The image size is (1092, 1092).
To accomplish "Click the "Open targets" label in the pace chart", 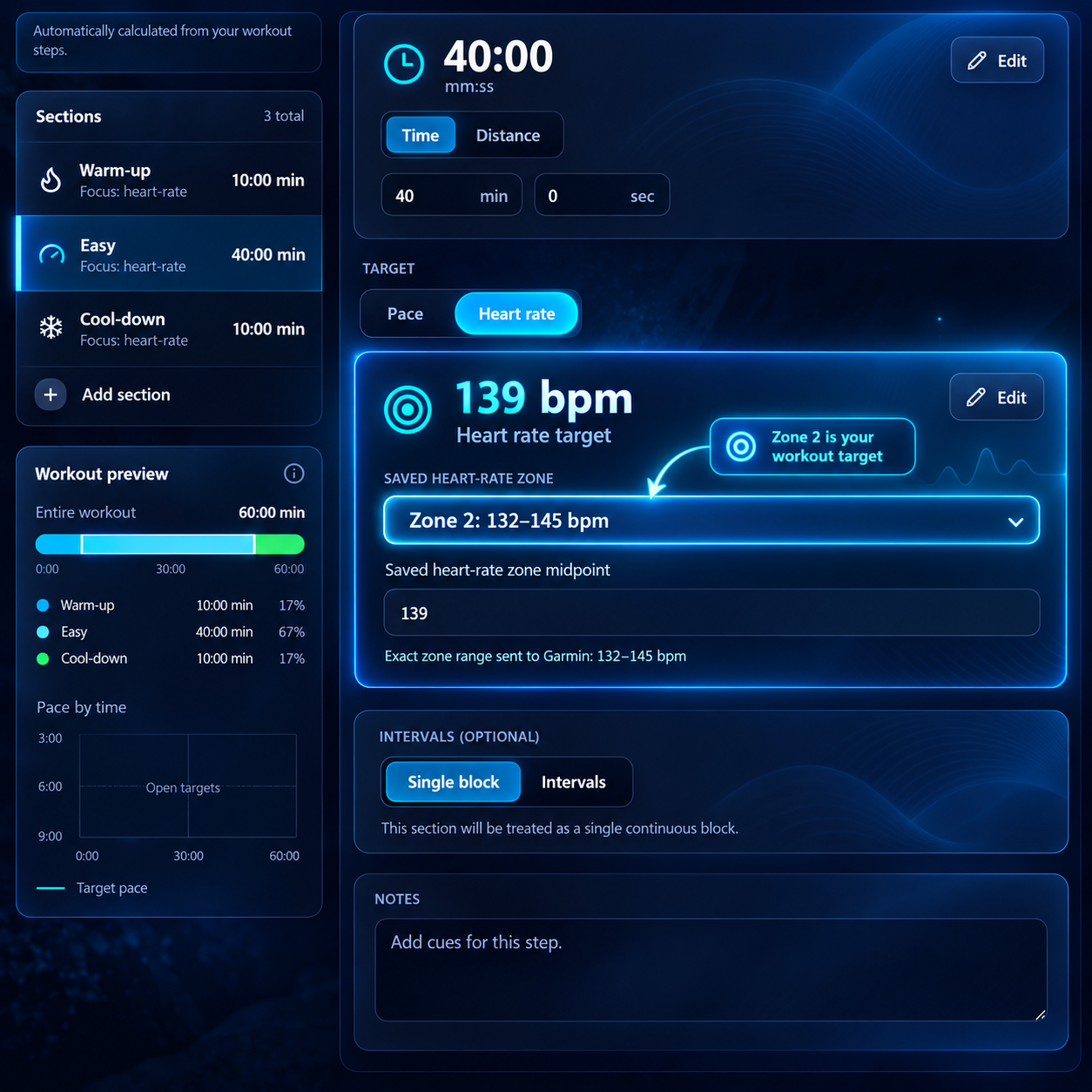I will pyautogui.click(x=183, y=788).
